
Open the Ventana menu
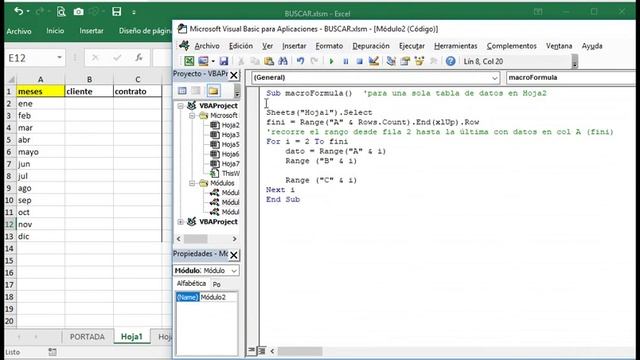[x=559, y=46]
